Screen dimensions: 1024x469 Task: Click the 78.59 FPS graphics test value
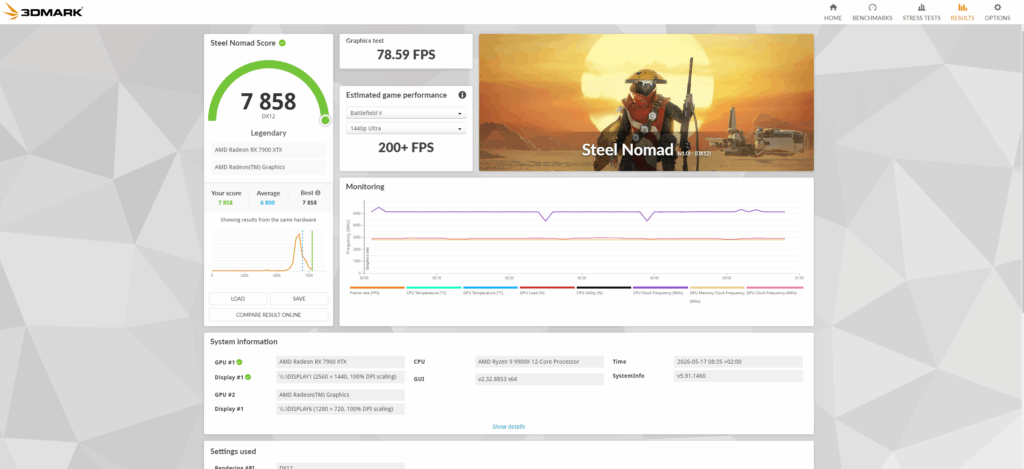pos(406,55)
